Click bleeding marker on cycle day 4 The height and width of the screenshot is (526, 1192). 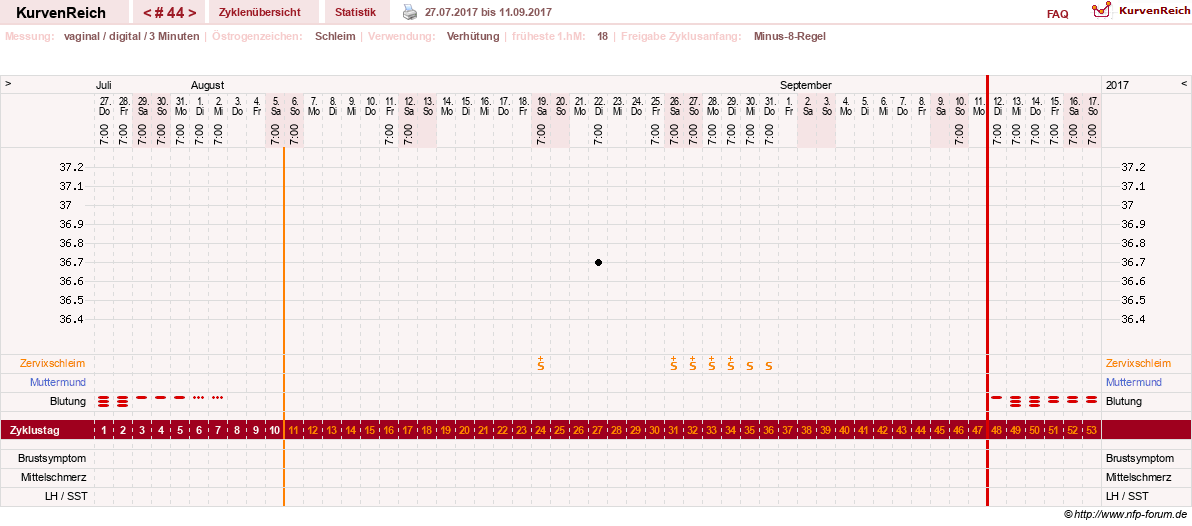click(x=160, y=397)
